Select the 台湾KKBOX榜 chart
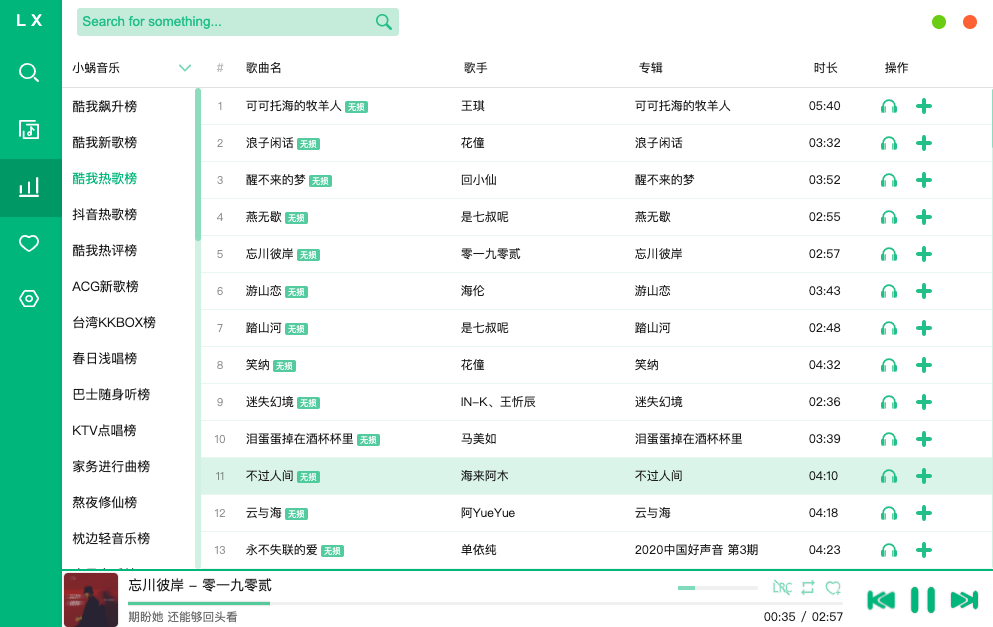 click(x=114, y=322)
